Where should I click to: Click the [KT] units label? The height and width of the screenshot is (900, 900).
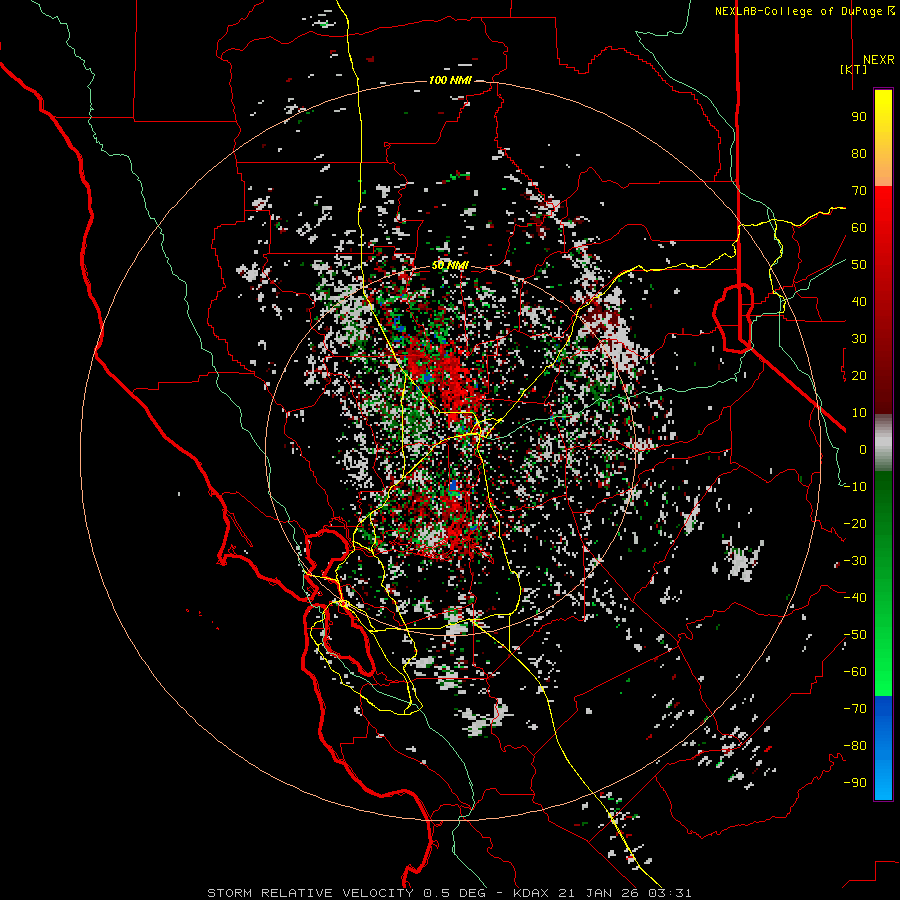click(854, 69)
